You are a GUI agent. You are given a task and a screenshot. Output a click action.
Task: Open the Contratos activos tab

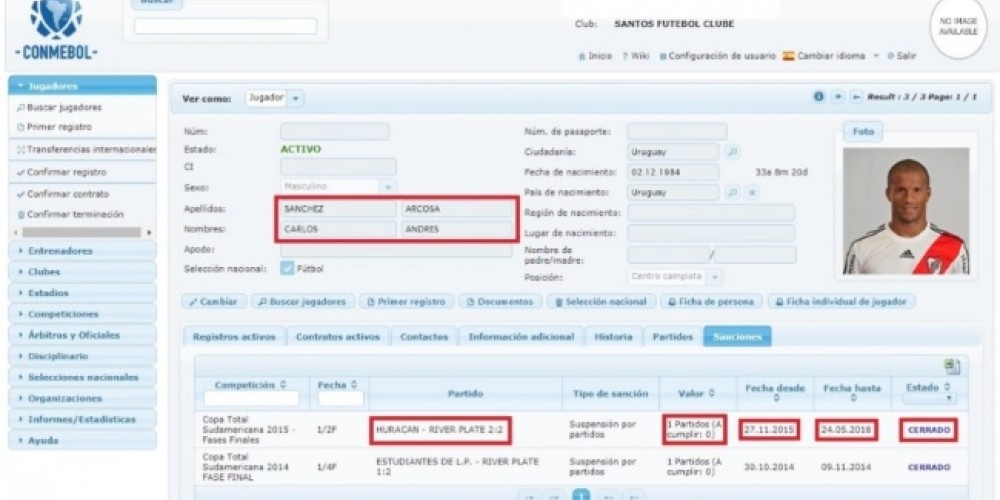coord(337,337)
